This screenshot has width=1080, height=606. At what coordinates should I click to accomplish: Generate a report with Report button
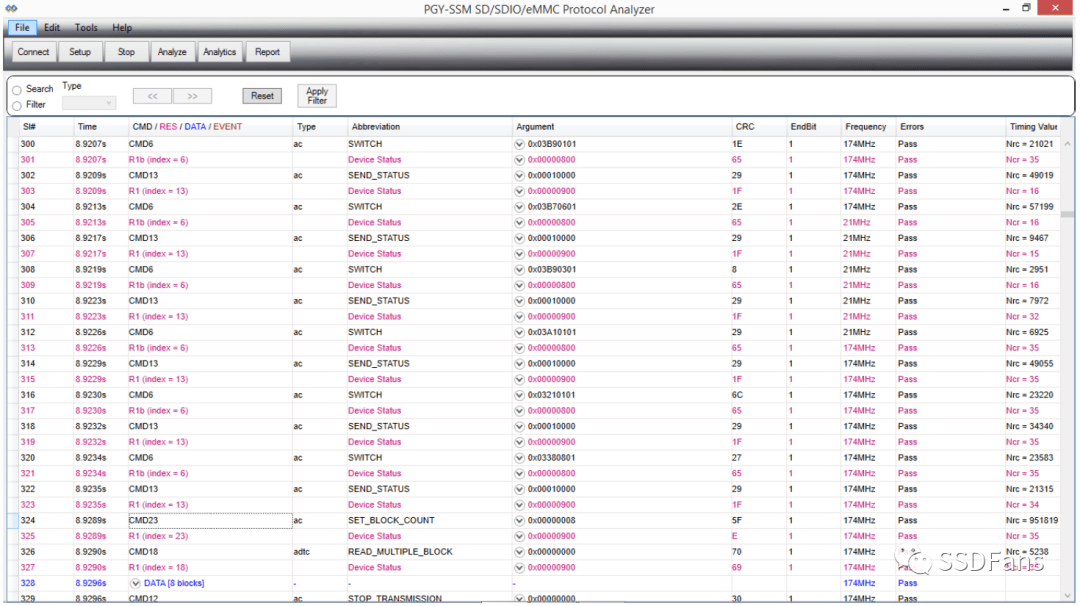point(267,52)
